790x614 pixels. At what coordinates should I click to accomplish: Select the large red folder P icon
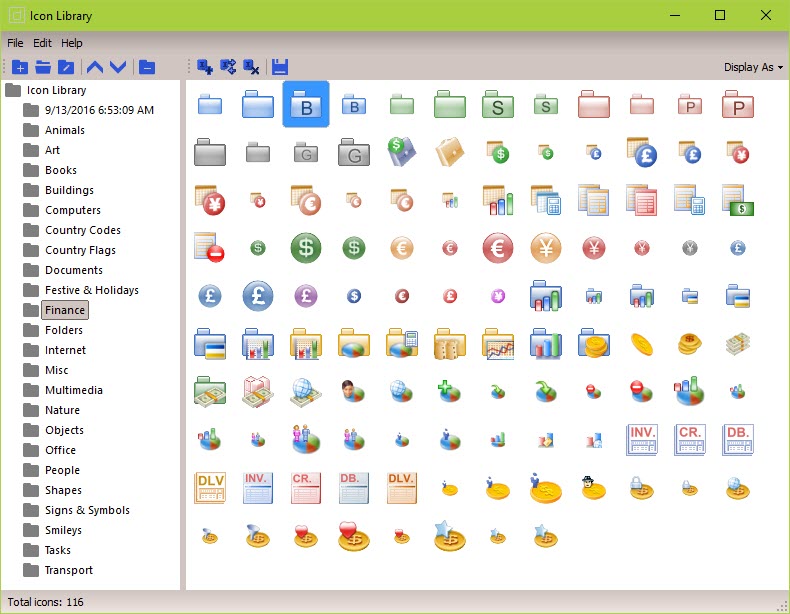(x=738, y=104)
